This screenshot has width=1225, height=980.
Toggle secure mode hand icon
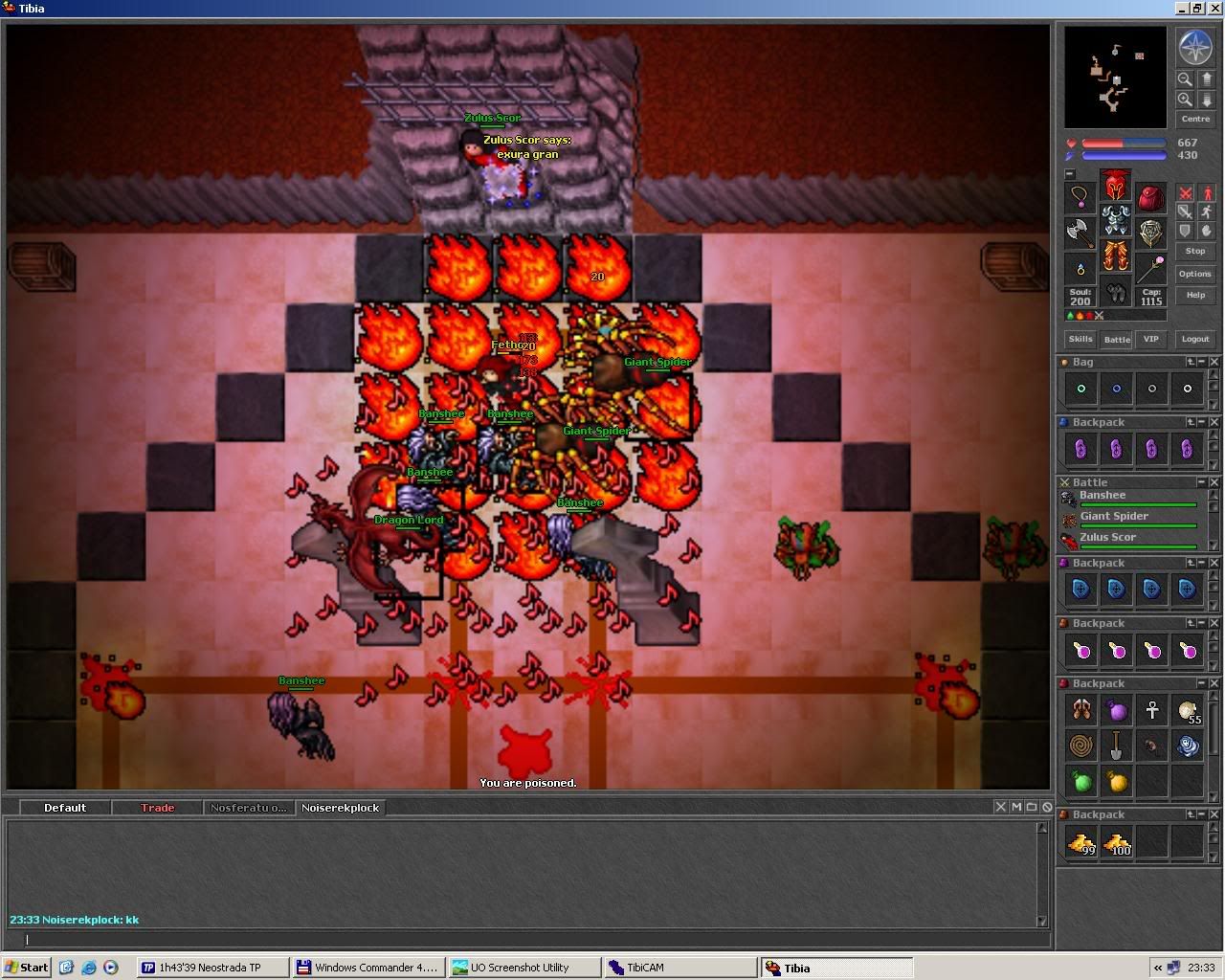1206,231
